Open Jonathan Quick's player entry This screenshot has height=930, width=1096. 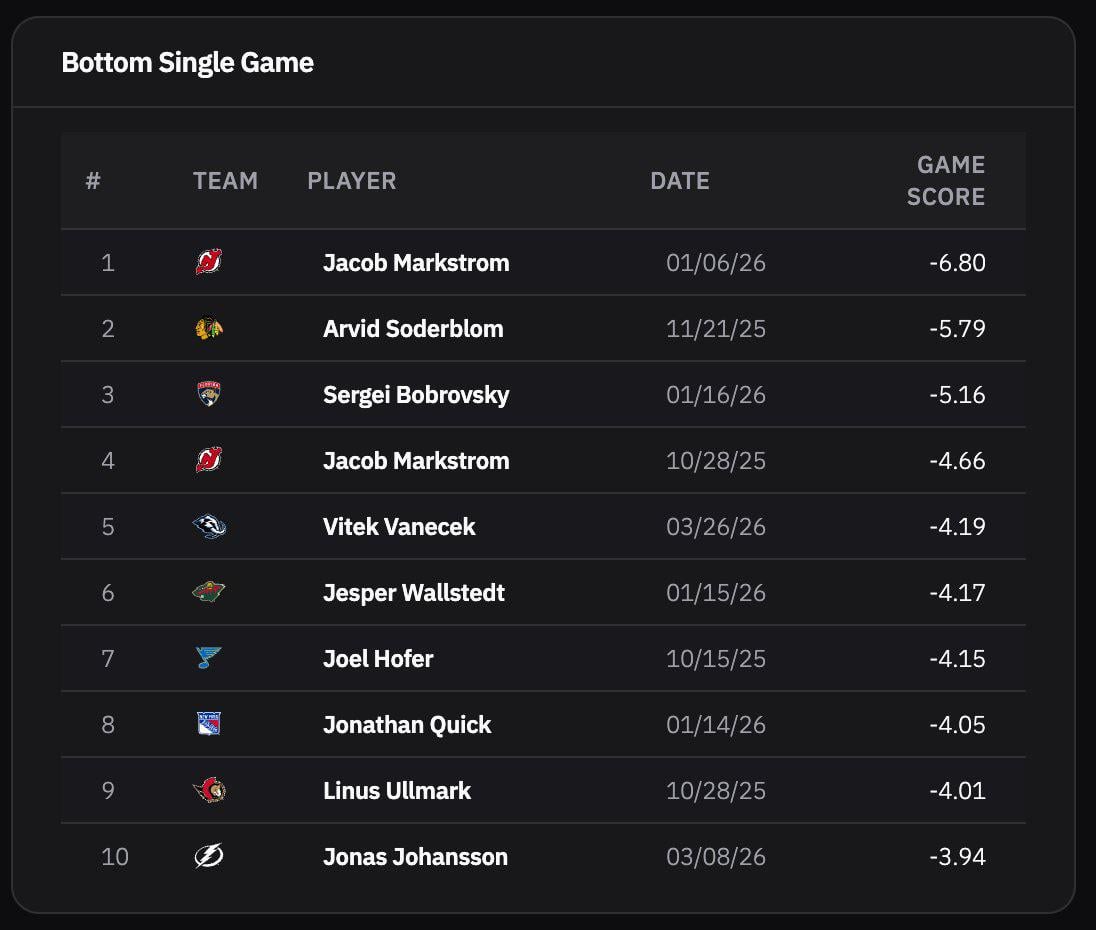point(406,724)
